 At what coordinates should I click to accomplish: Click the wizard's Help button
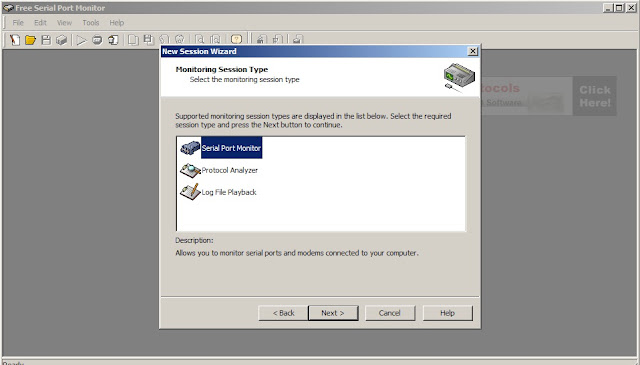[x=447, y=313]
